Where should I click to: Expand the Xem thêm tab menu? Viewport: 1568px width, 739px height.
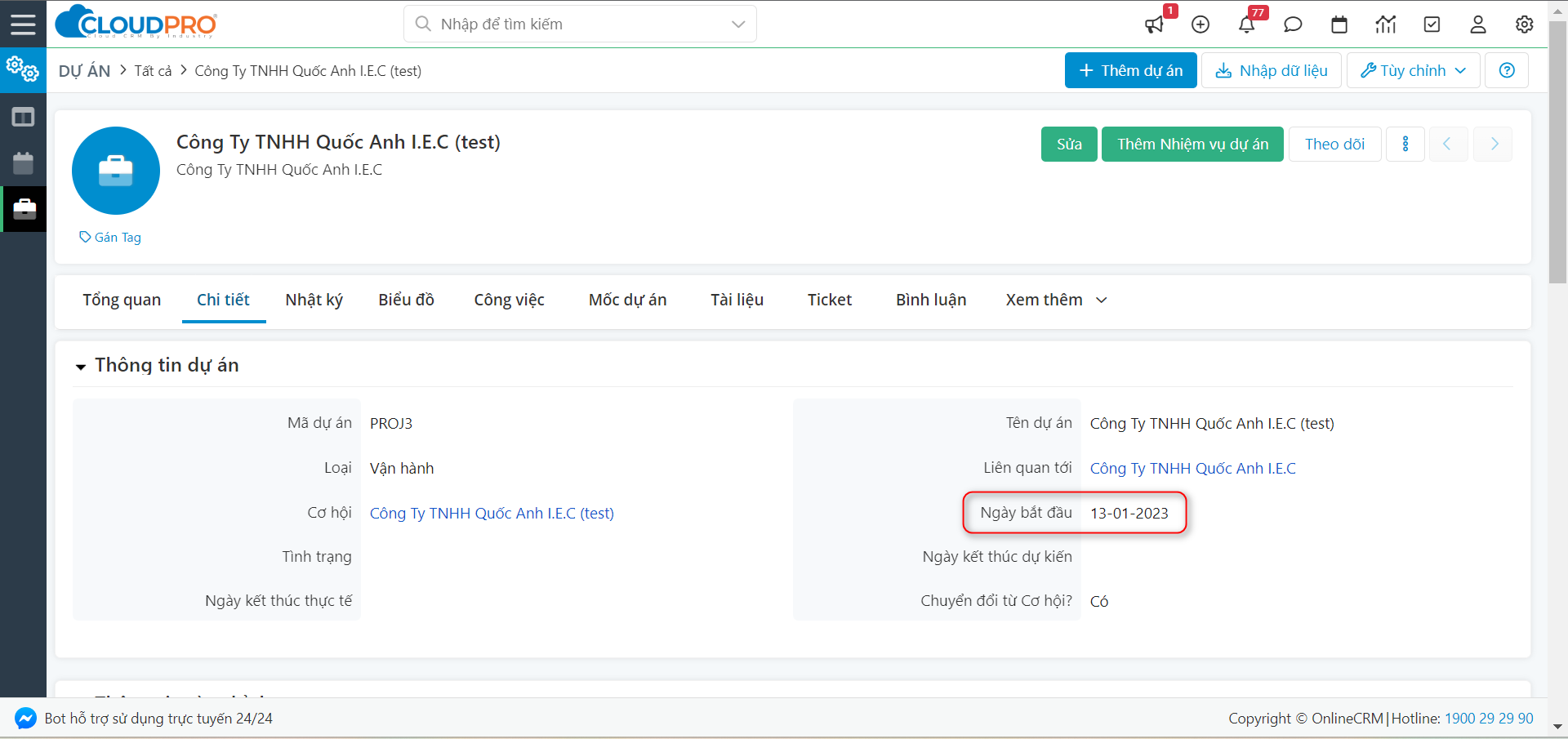(x=1056, y=300)
